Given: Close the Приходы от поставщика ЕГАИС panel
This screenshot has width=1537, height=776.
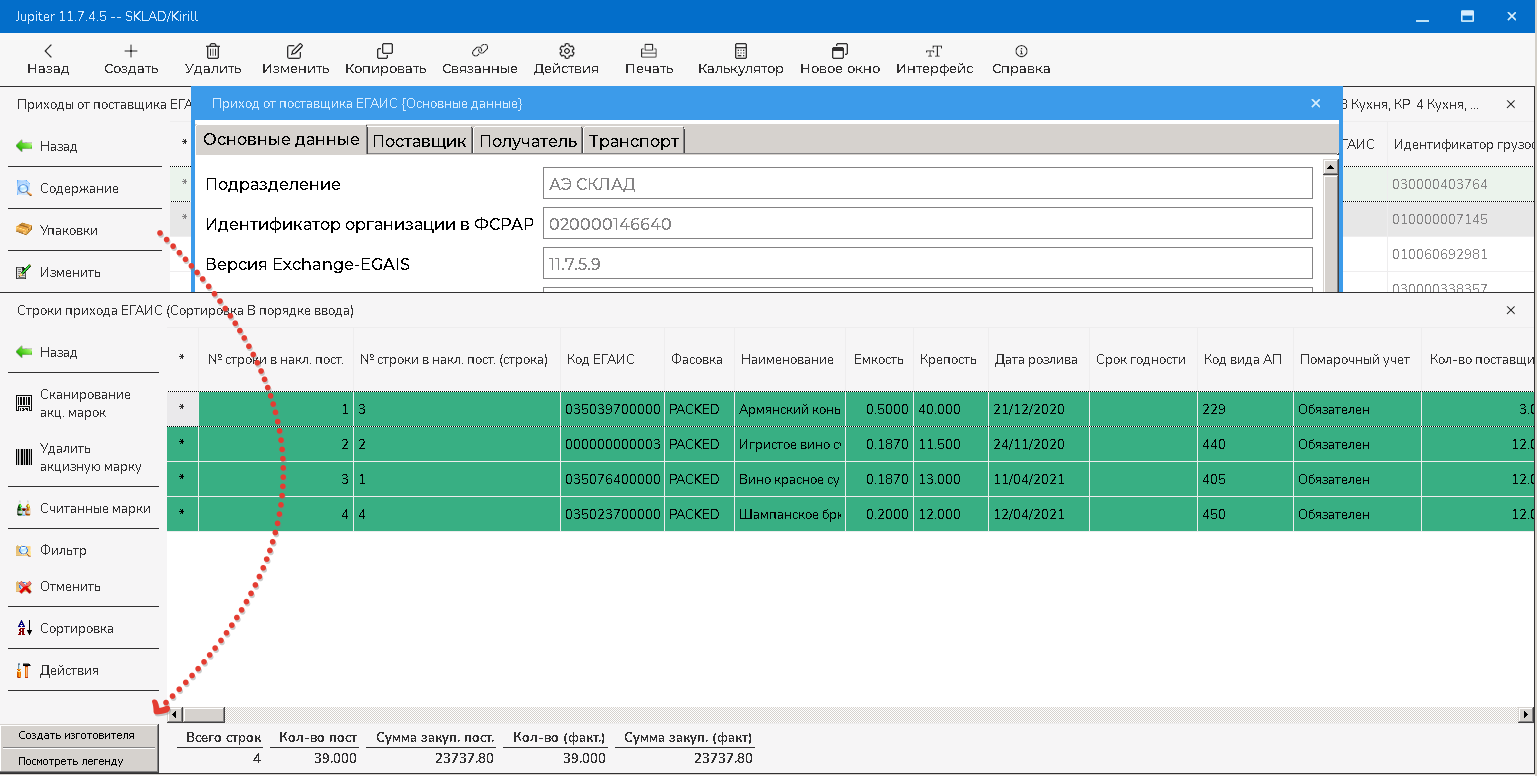Looking at the screenshot, I should pos(1511,104).
